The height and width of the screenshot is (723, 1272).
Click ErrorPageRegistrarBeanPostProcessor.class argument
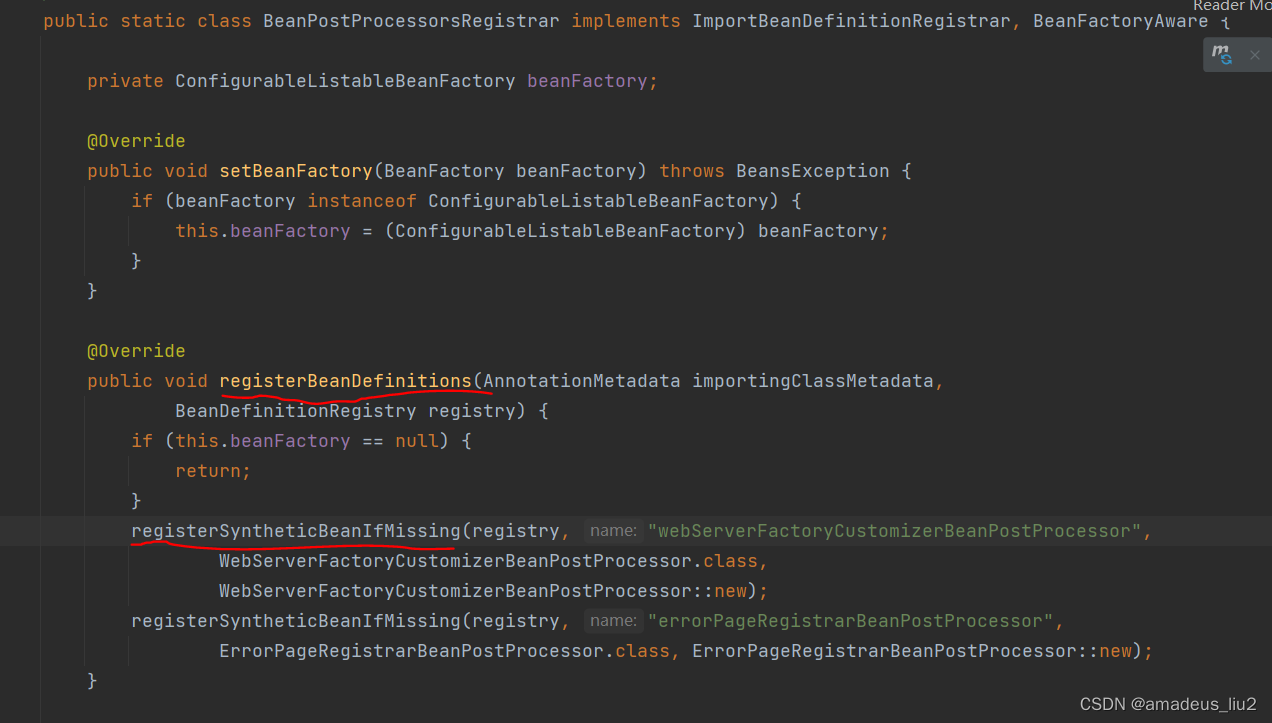(445, 651)
